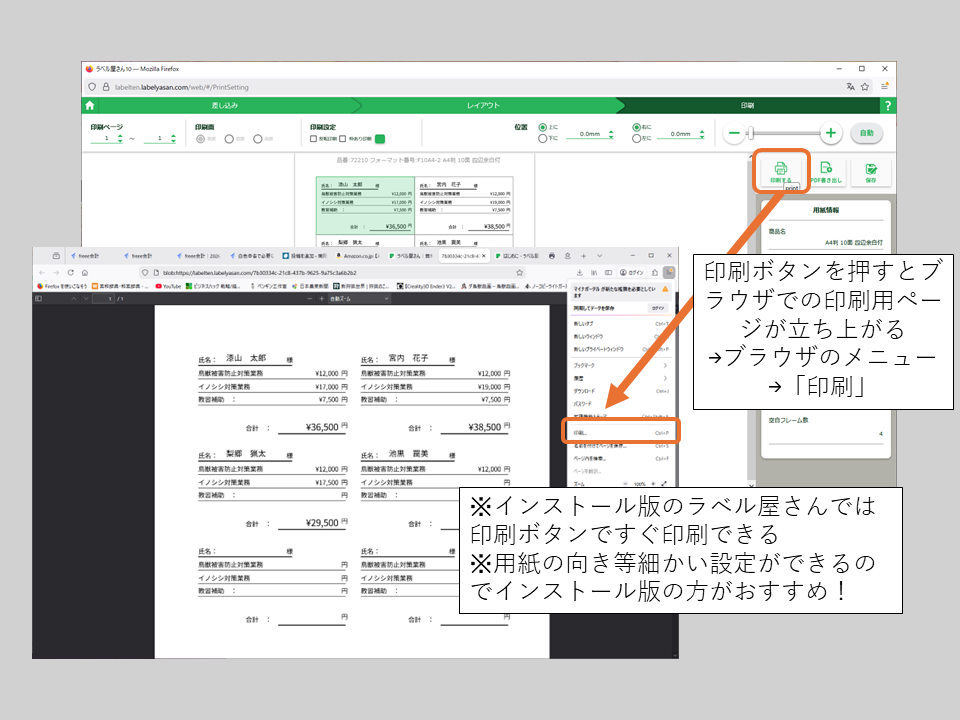Click the 保存 save icon
960x720 pixels.
point(870,171)
